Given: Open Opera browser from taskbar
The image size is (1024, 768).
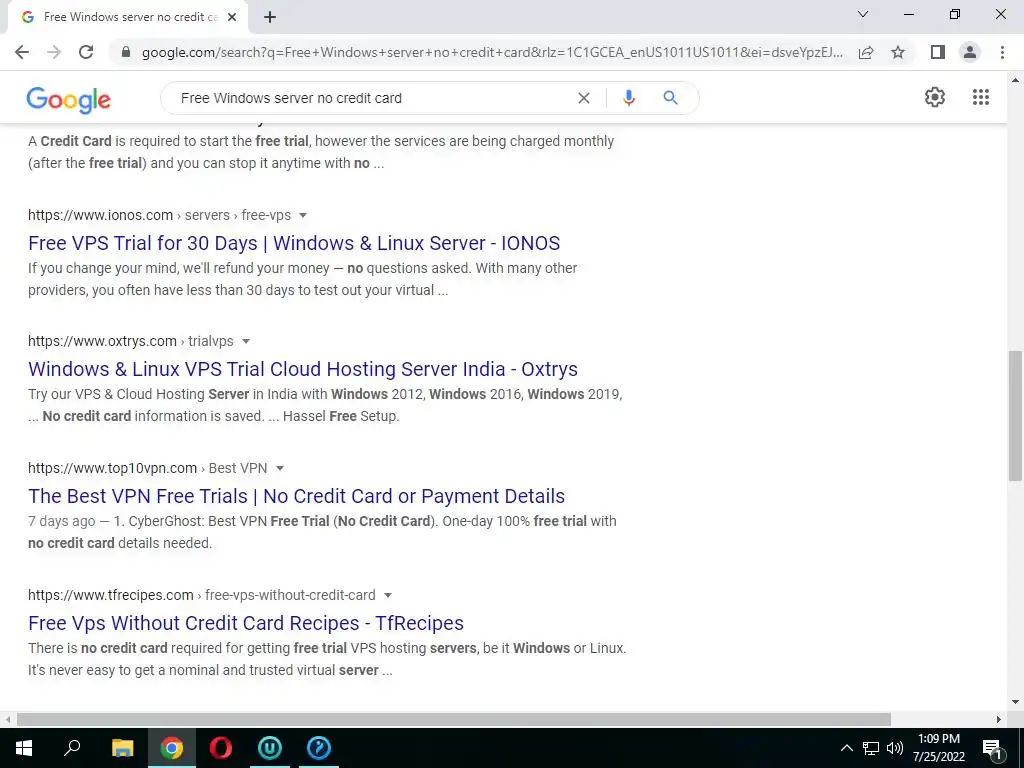Looking at the screenshot, I should 221,748.
